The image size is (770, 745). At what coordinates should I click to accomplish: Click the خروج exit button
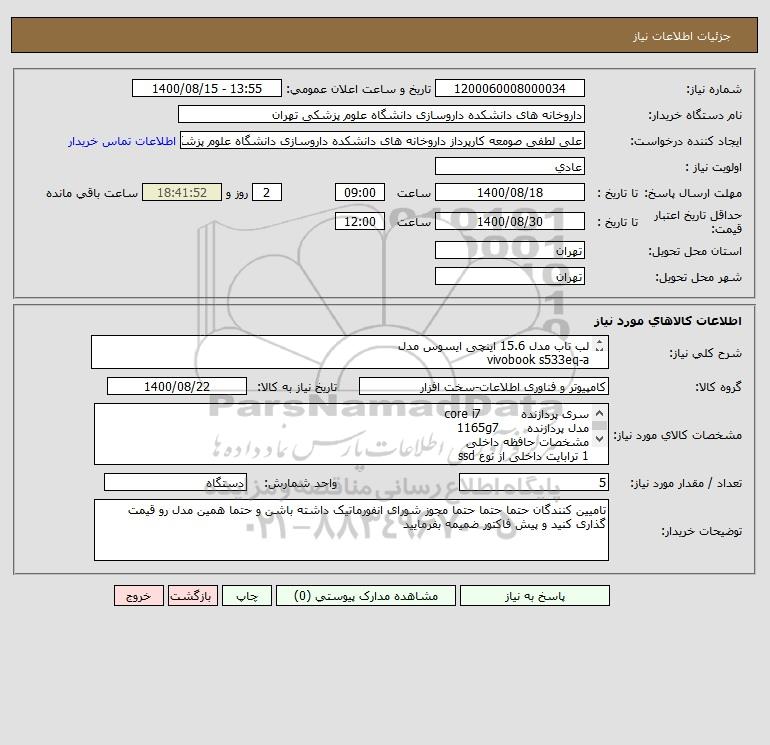pyautogui.click(x=138, y=596)
